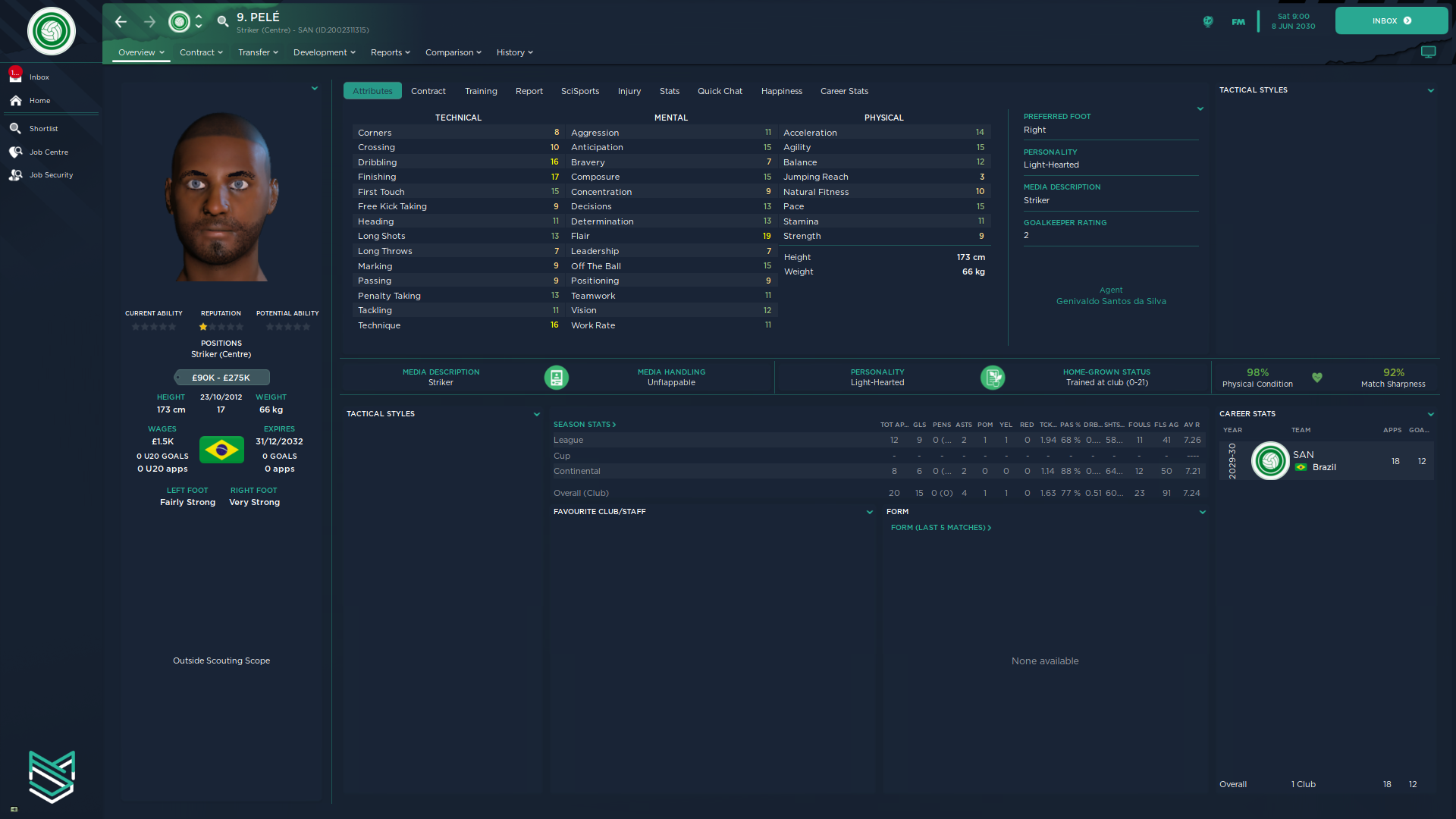Click the green INBOX button

pos(1391,21)
